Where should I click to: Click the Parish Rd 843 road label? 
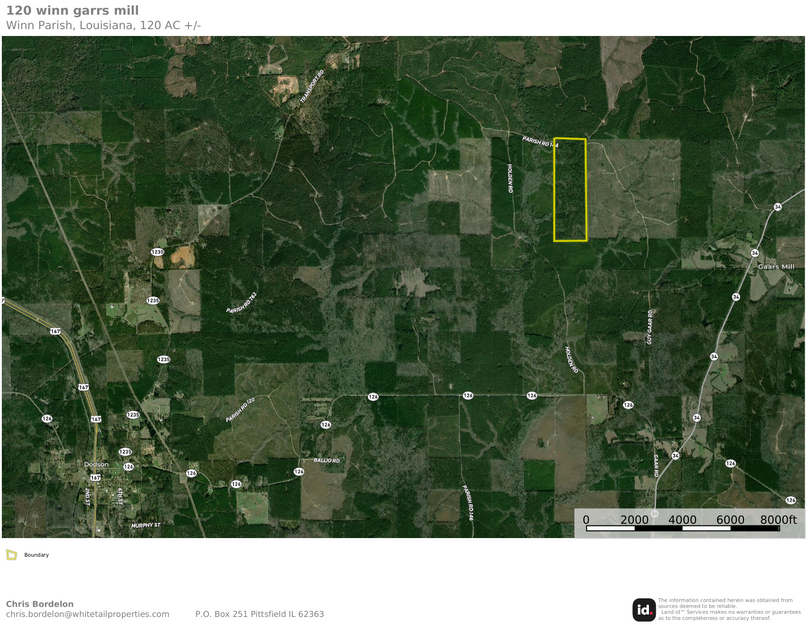click(x=241, y=303)
